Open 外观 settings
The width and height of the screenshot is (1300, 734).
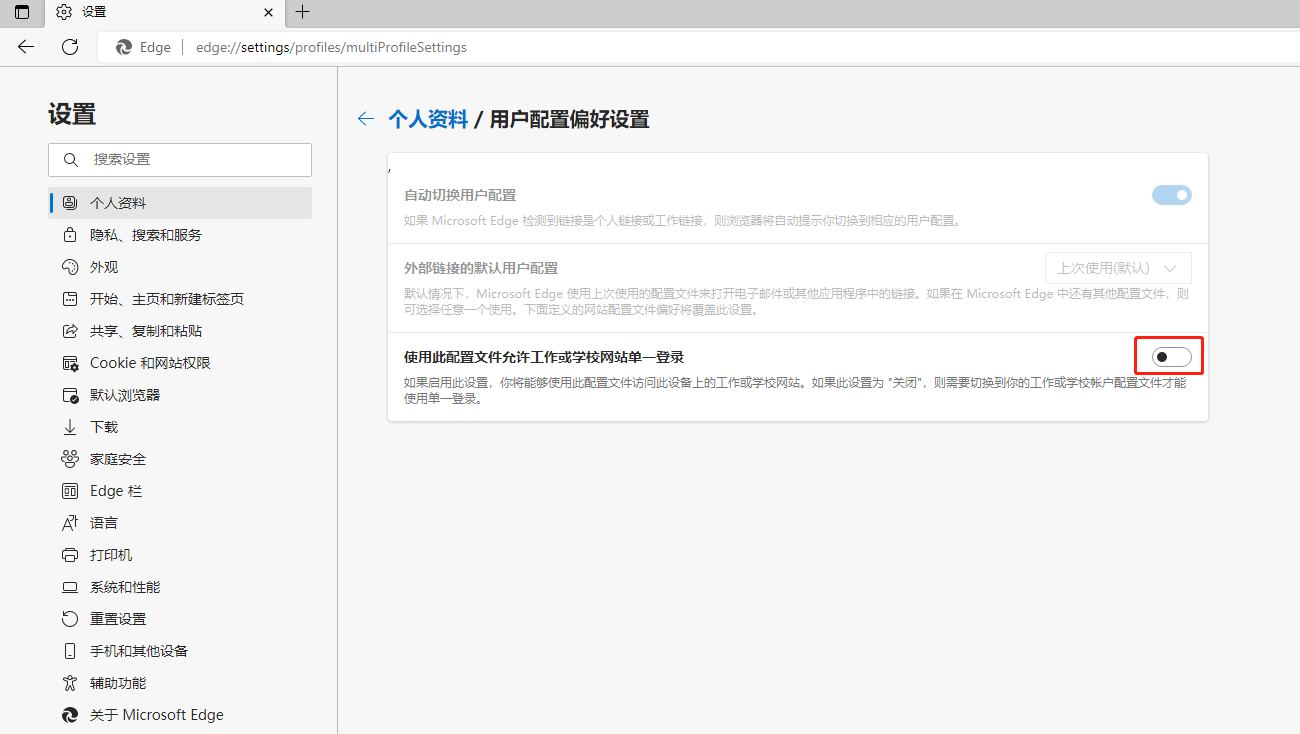click(180, 267)
